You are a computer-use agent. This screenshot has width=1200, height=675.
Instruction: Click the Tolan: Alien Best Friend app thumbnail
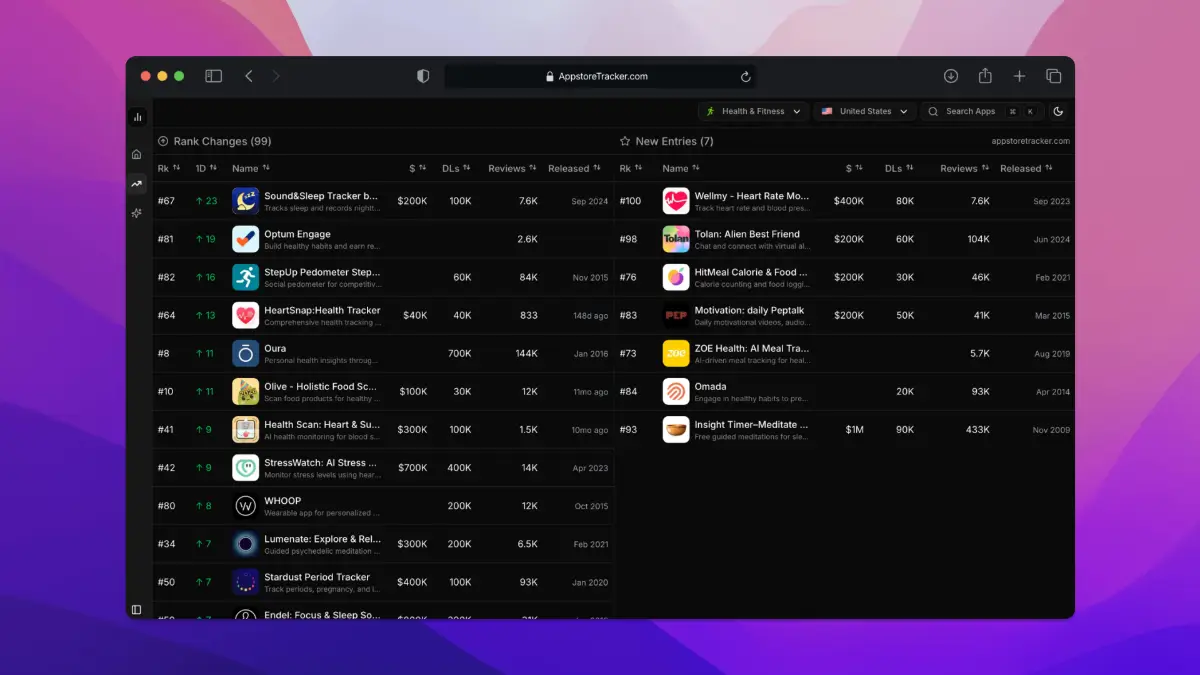(676, 239)
